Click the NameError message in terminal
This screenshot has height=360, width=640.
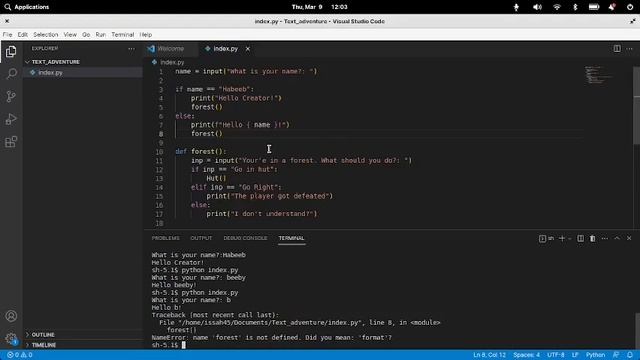tap(271, 338)
